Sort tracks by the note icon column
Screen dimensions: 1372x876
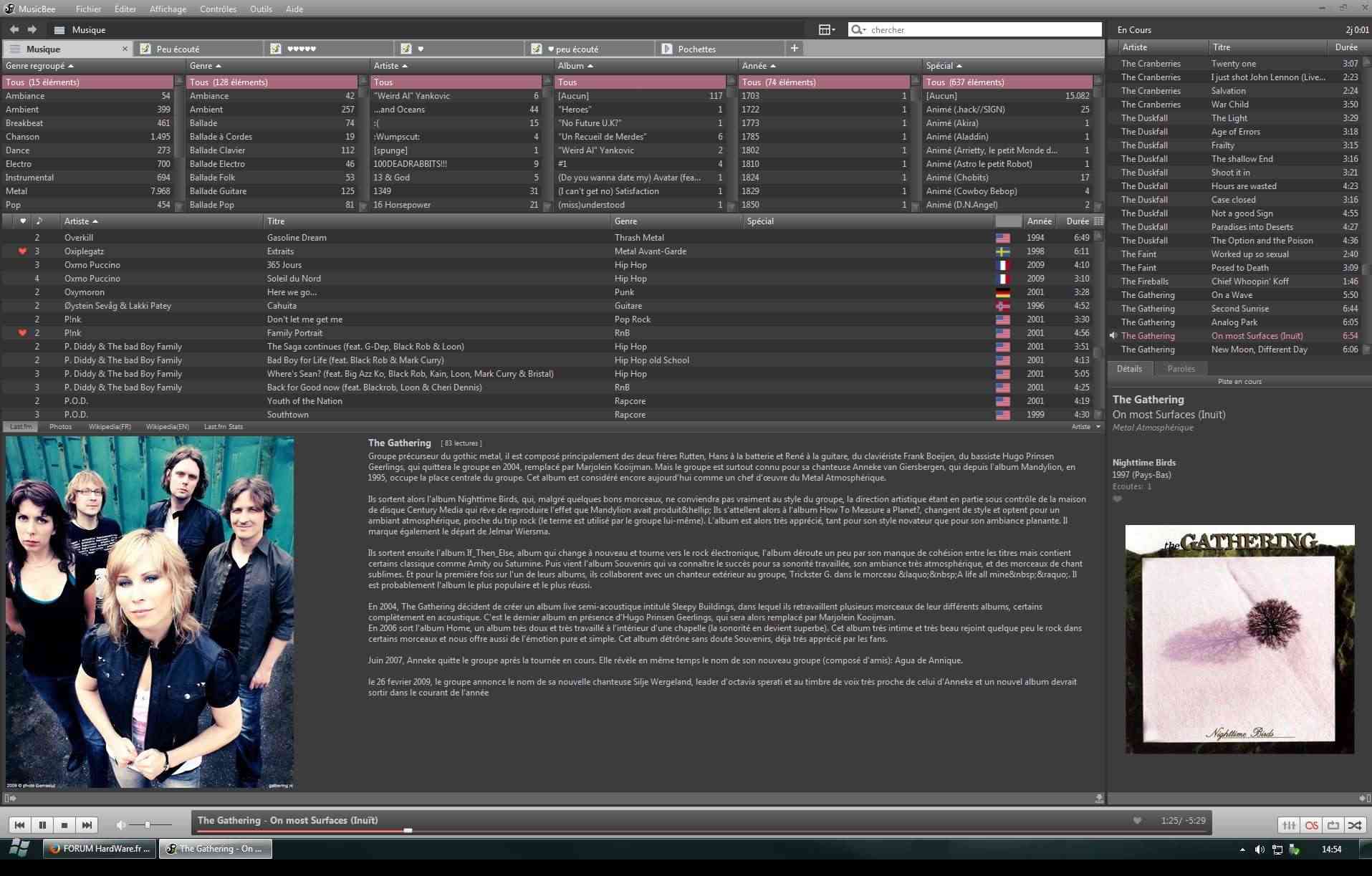tap(39, 221)
